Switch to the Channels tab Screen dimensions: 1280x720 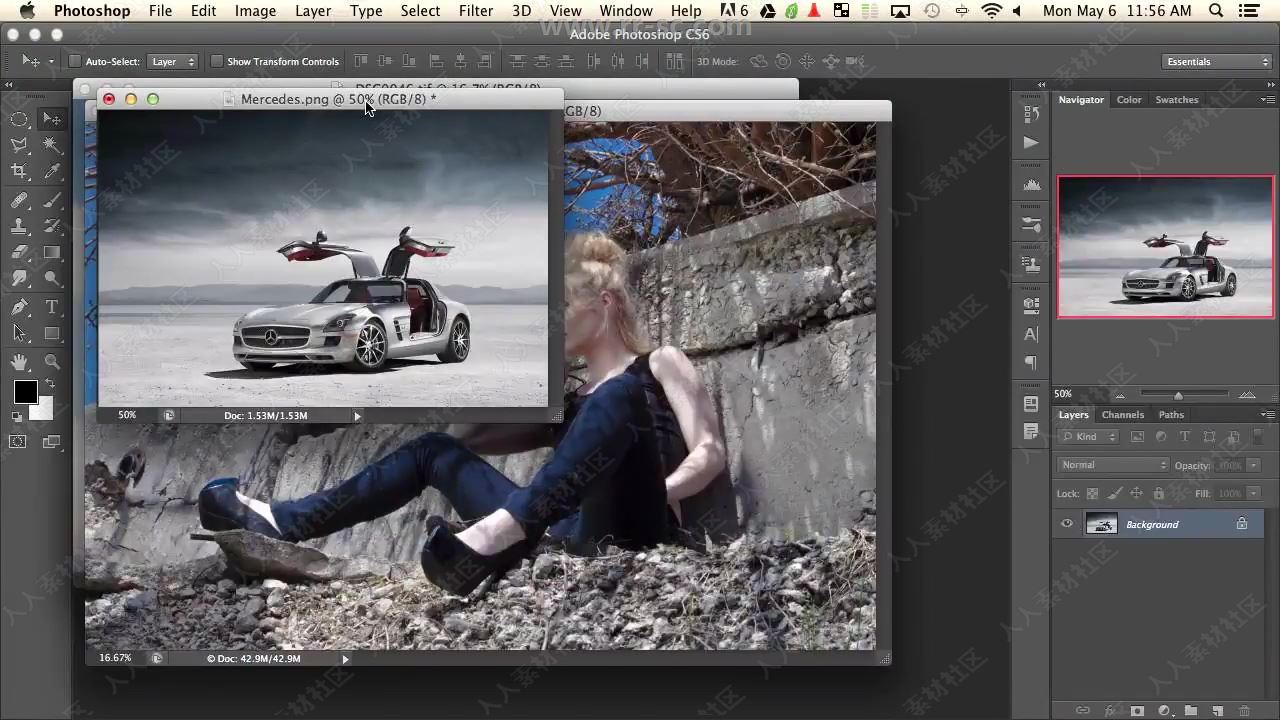tap(1122, 415)
